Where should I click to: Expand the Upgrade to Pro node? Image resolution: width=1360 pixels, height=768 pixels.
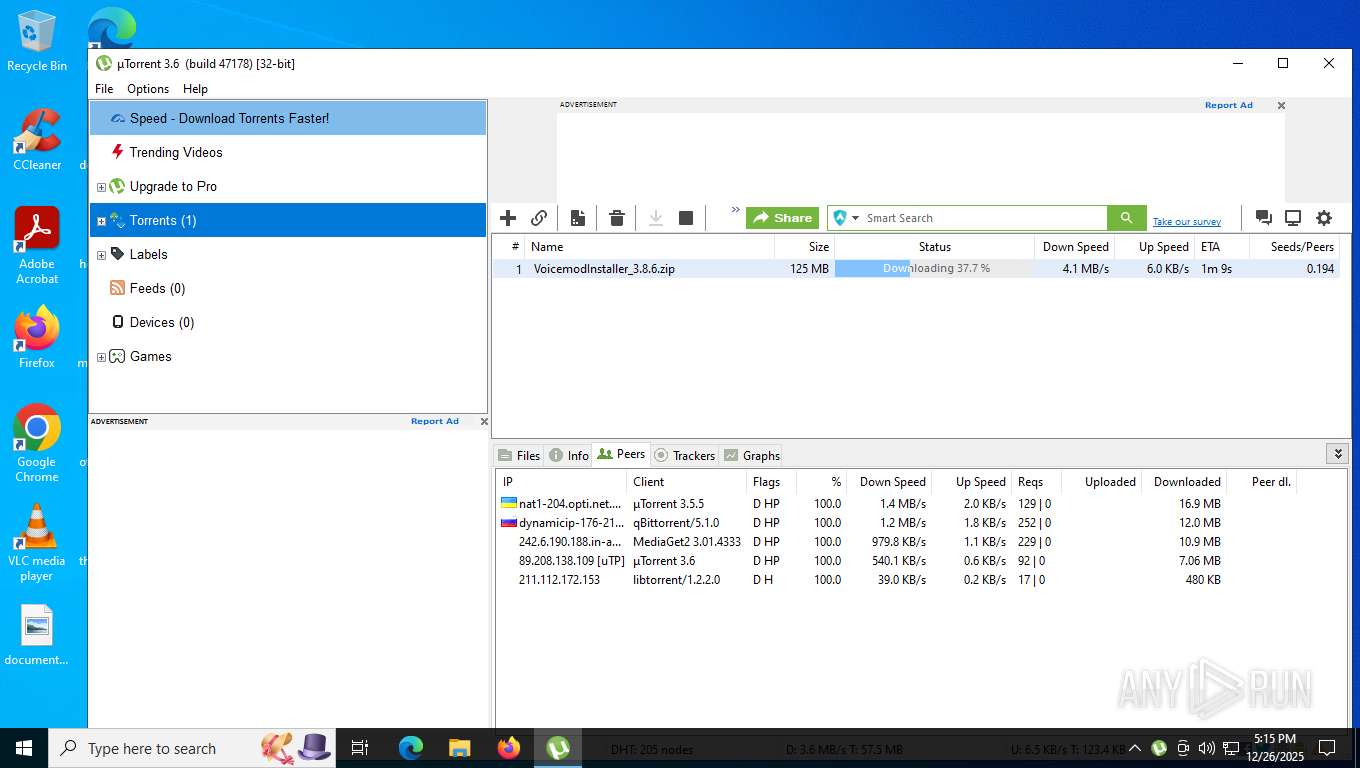pos(101,187)
